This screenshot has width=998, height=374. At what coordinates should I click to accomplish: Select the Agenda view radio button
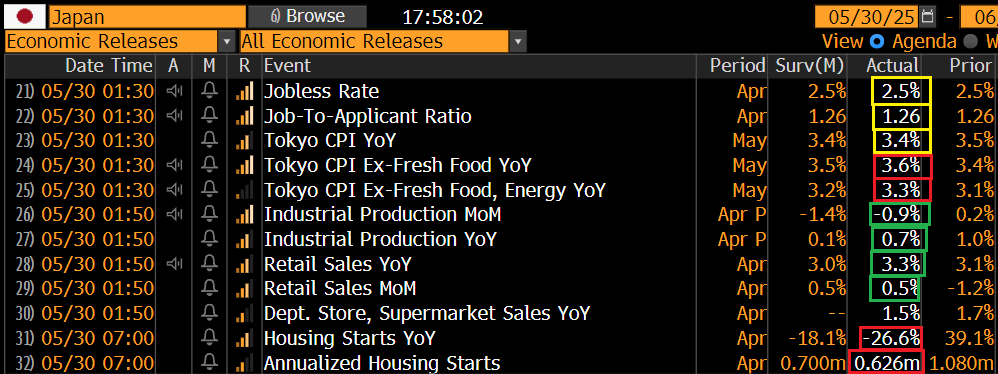tap(877, 42)
